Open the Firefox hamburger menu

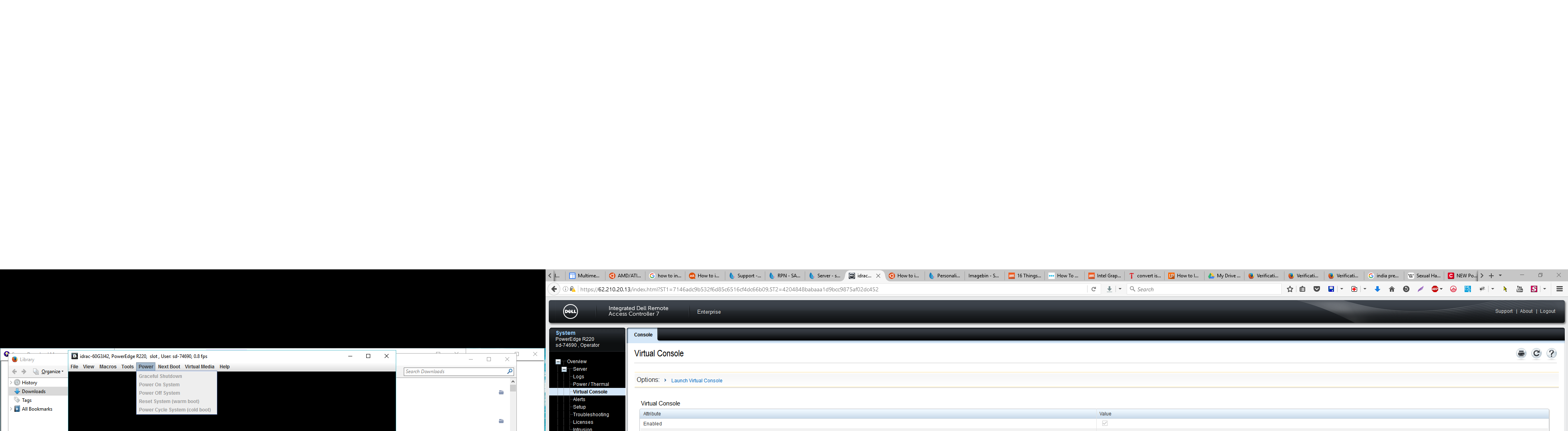tap(1560, 289)
